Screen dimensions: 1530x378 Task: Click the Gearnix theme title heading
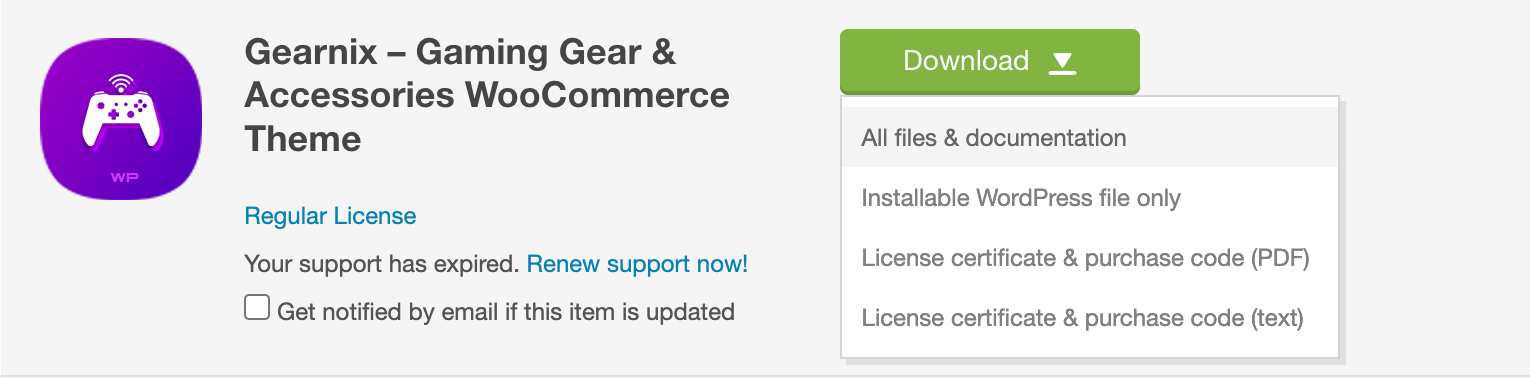(x=487, y=96)
